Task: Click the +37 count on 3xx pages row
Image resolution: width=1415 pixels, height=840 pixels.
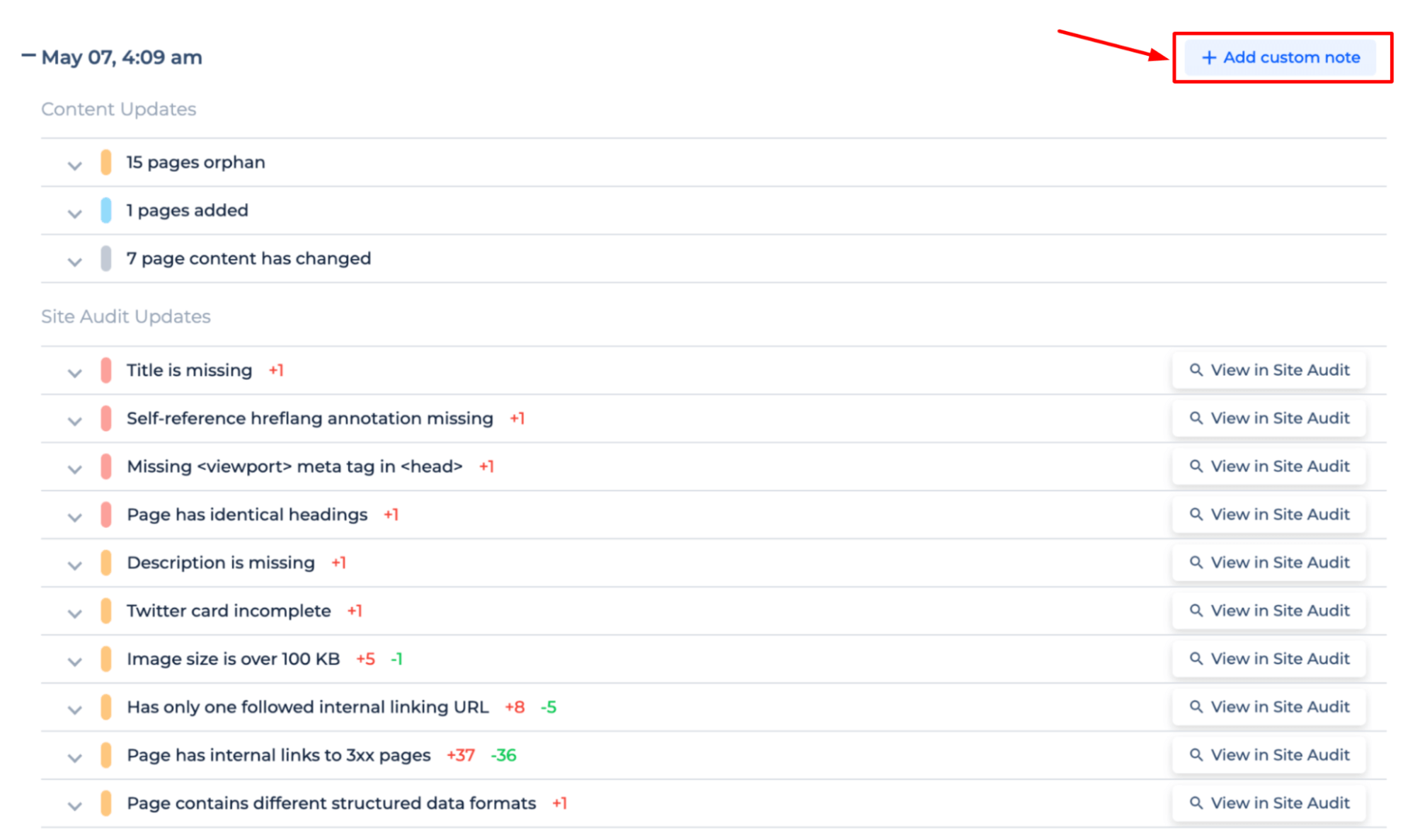Action: click(x=461, y=755)
